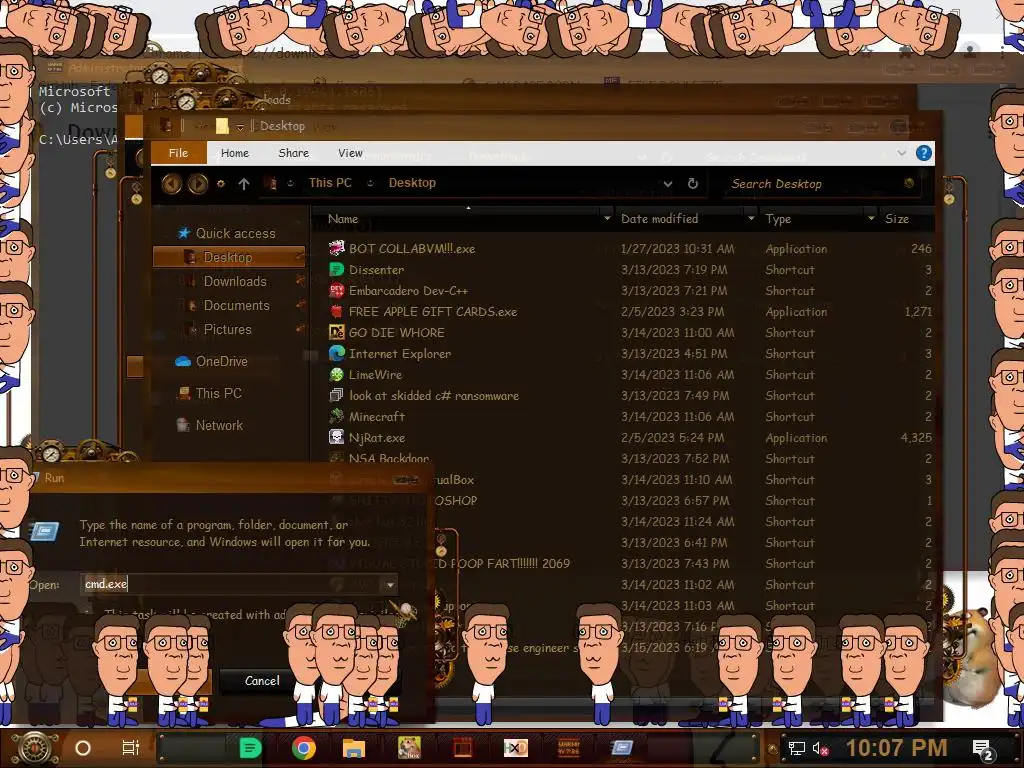
Task: Open the Run dialog icon on the taskbar
Action: click(622, 747)
